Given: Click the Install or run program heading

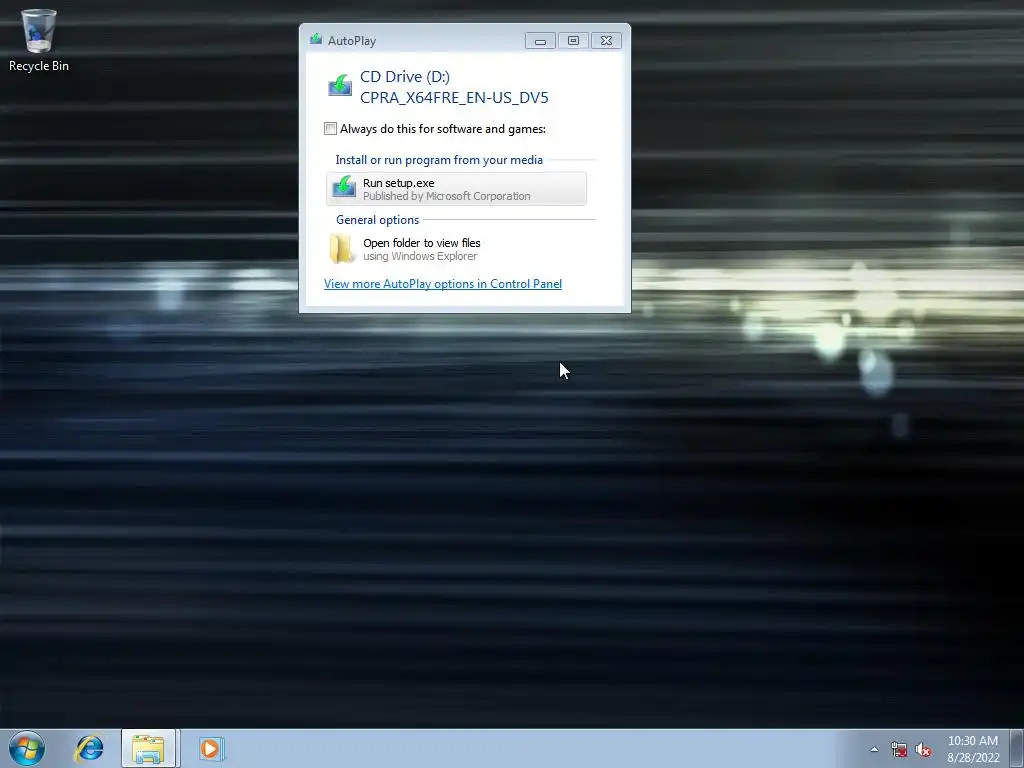Looking at the screenshot, I should click(439, 160).
